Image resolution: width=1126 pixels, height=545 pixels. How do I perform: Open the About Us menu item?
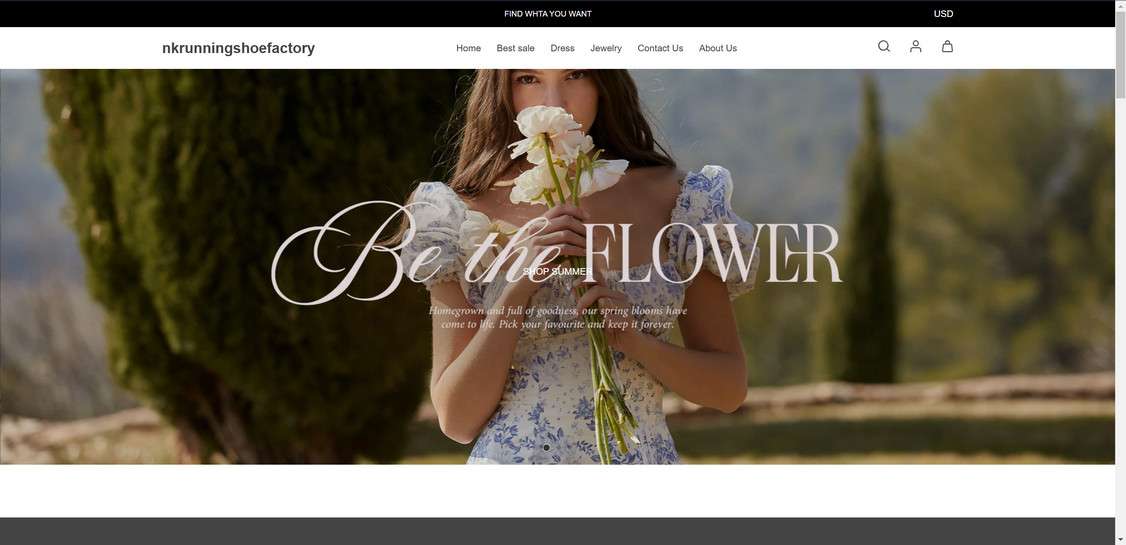(717, 48)
